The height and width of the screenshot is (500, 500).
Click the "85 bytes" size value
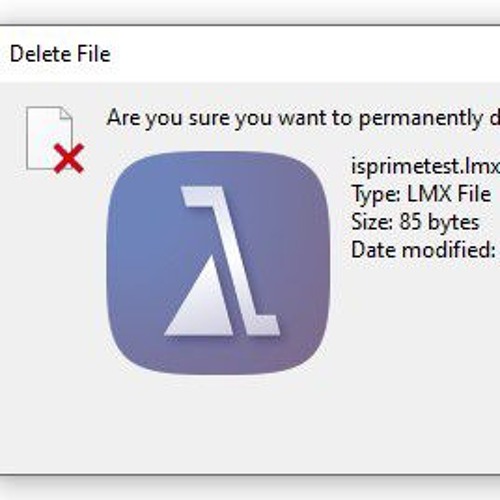(439, 222)
